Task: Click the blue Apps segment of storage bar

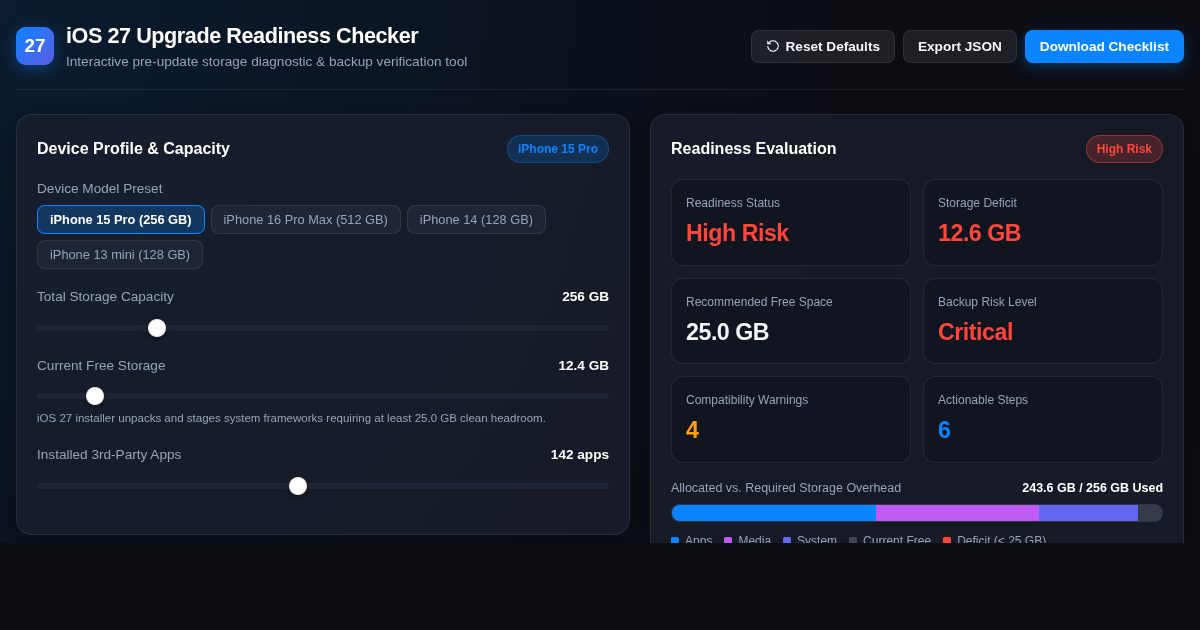Action: coord(774,513)
